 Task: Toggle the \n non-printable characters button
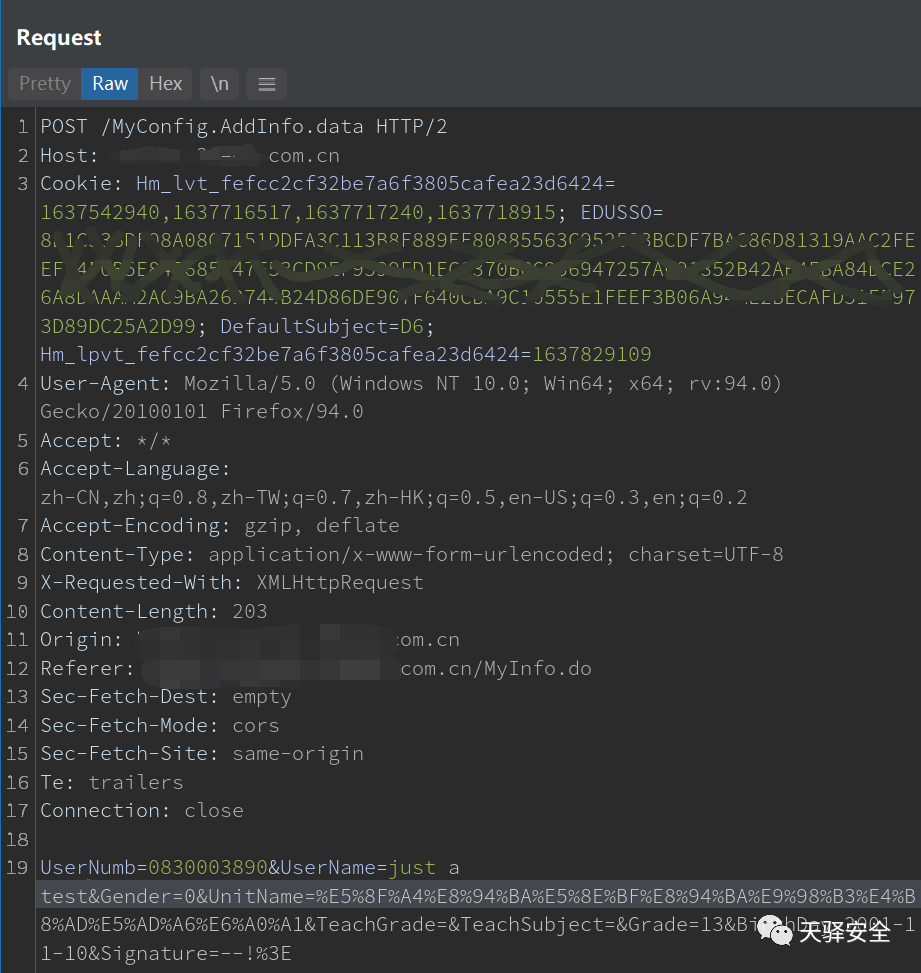219,84
